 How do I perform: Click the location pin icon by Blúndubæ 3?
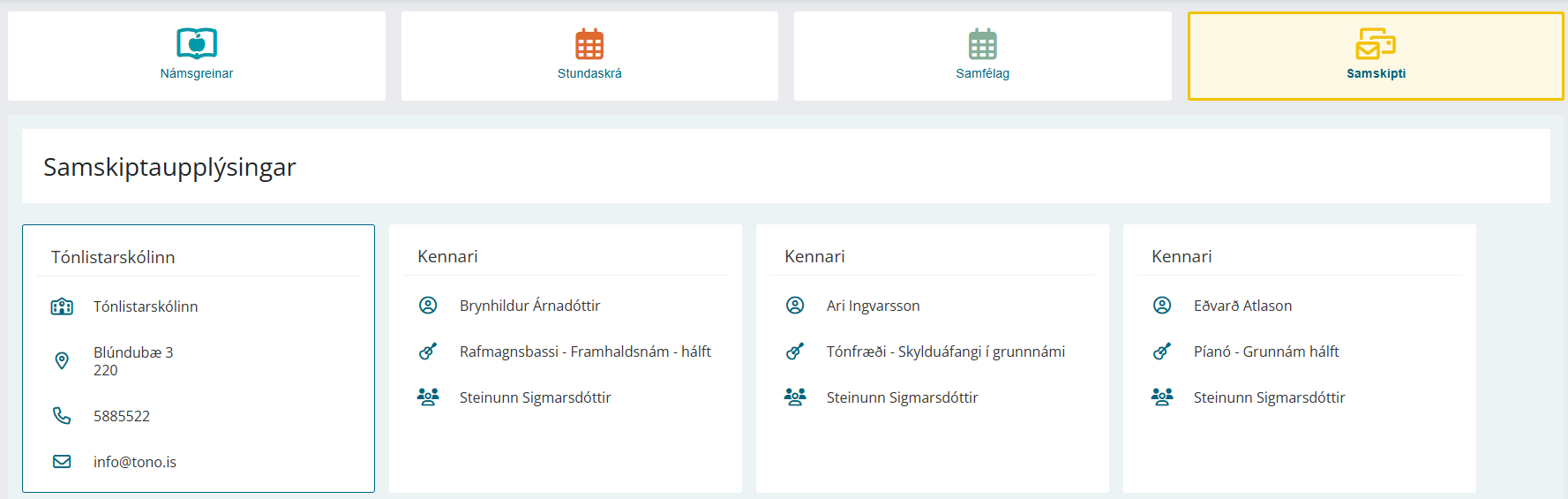62,360
